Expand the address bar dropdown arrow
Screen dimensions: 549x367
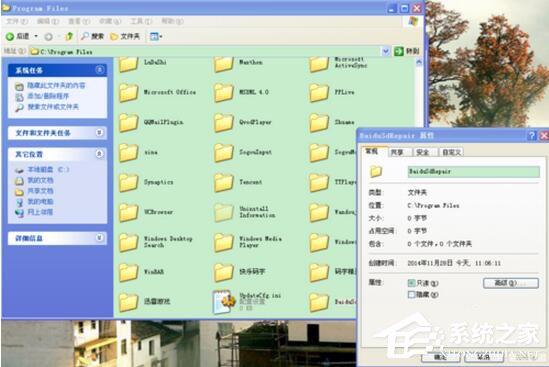click(385, 51)
